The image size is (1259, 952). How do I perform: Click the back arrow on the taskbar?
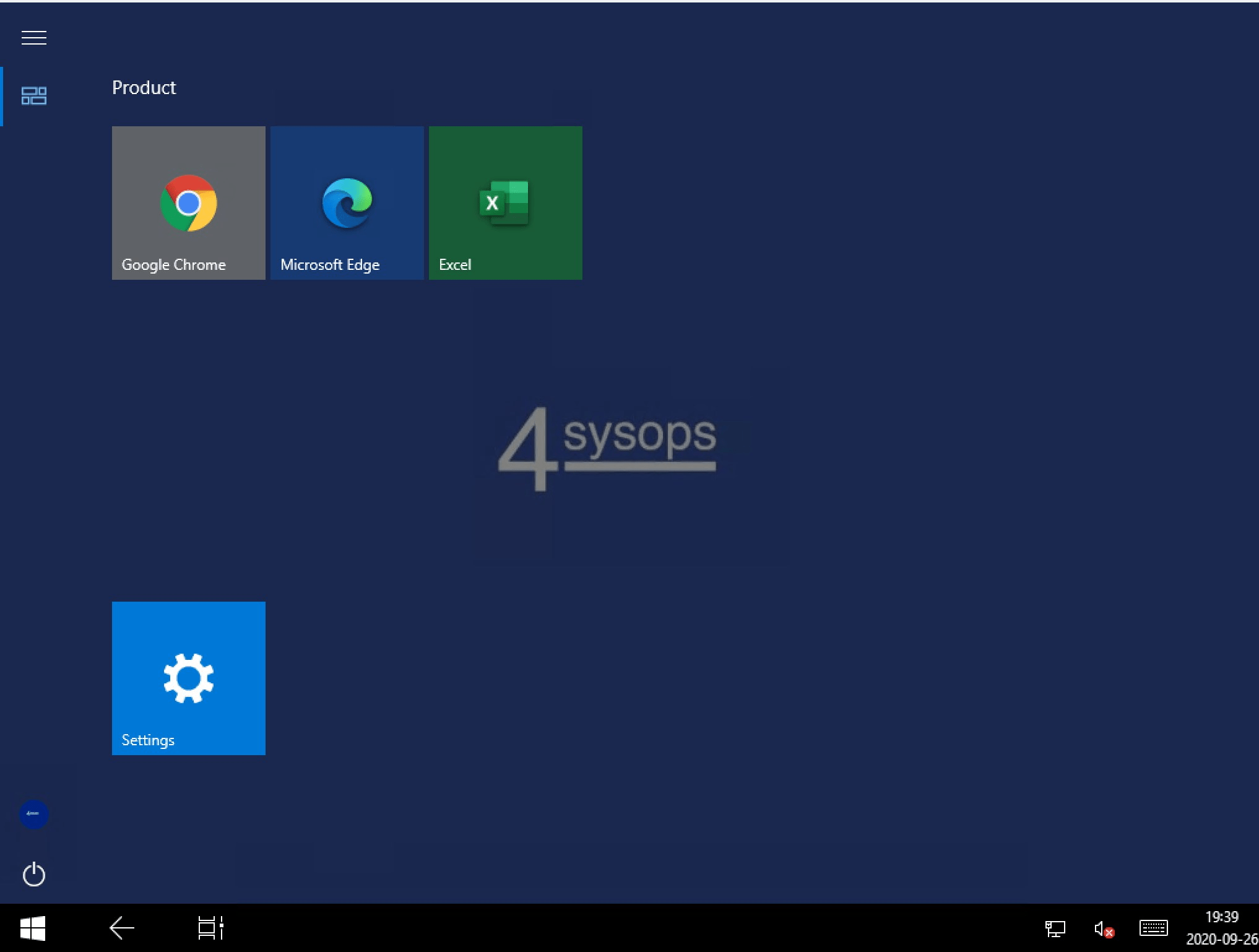click(121, 928)
